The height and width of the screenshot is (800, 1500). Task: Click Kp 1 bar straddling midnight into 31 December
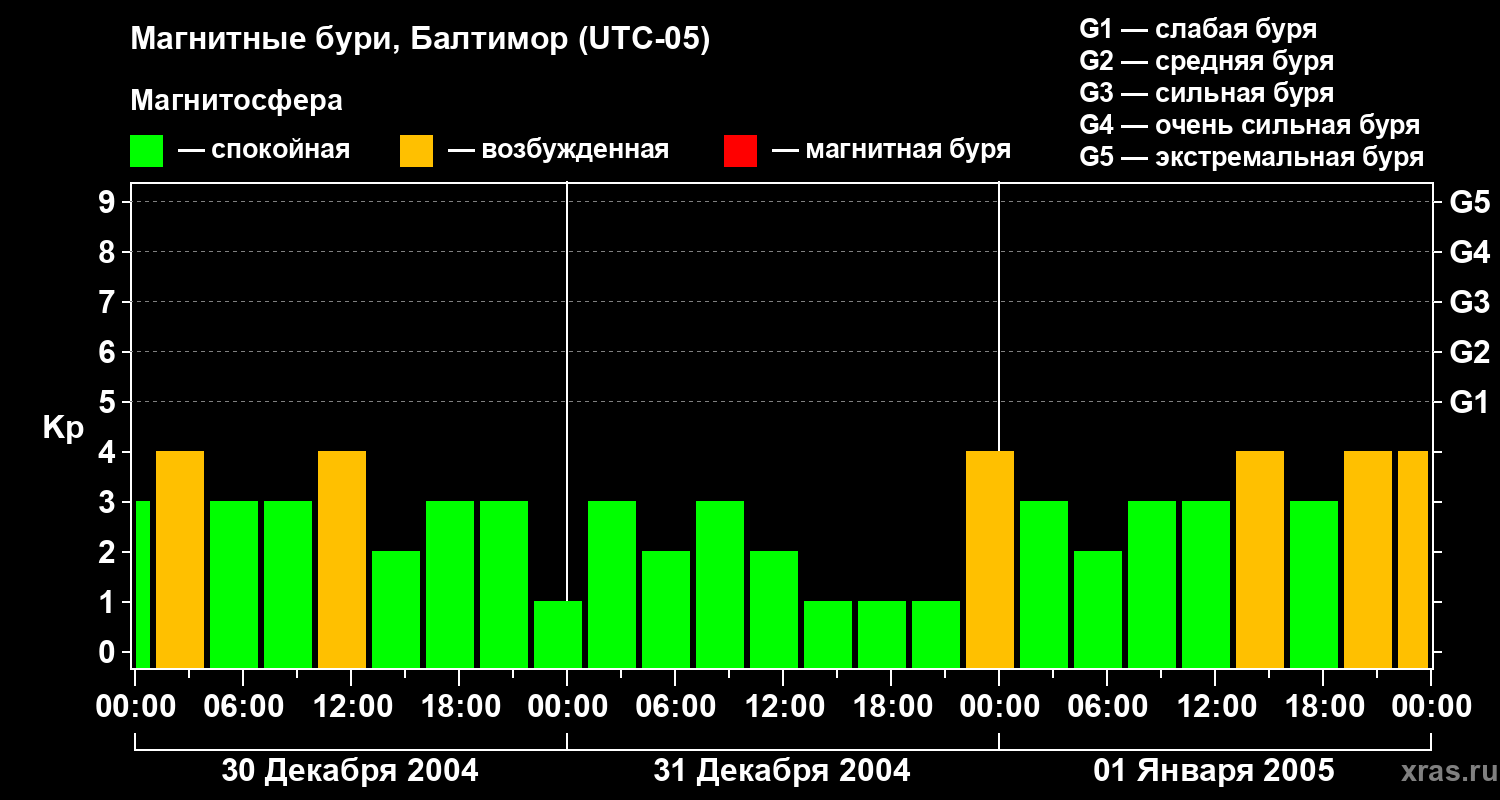click(558, 634)
